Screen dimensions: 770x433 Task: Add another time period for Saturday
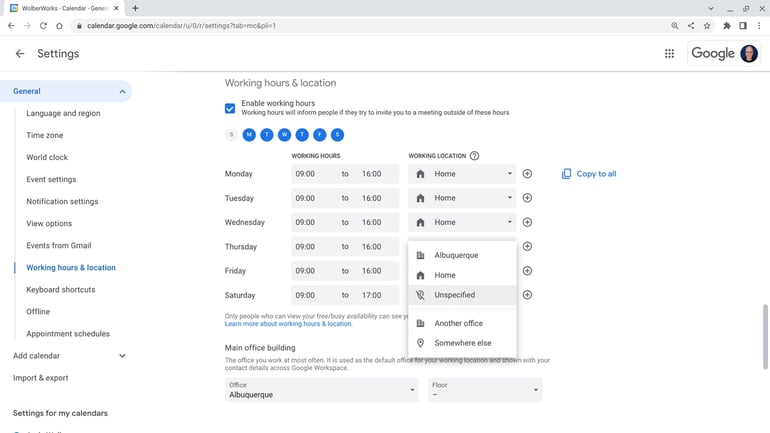point(527,295)
